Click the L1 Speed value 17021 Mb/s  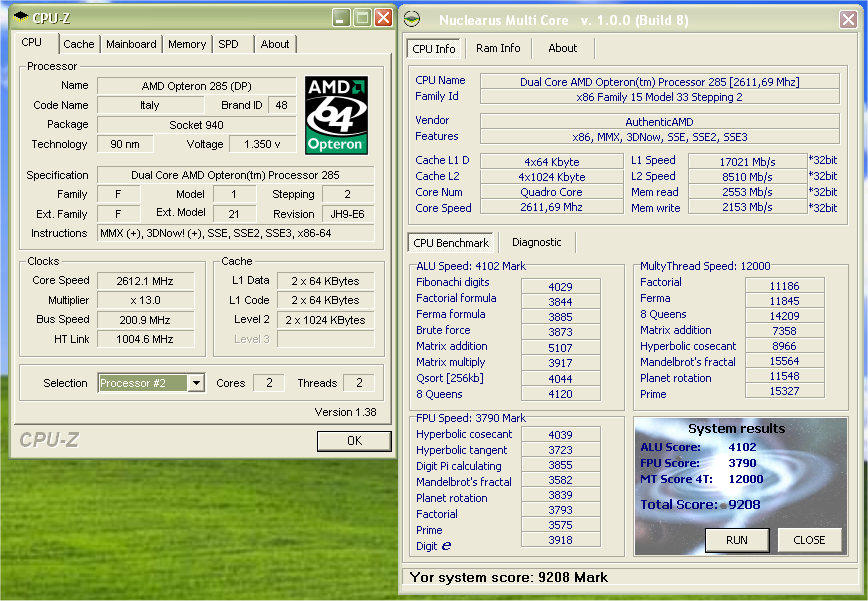point(747,162)
